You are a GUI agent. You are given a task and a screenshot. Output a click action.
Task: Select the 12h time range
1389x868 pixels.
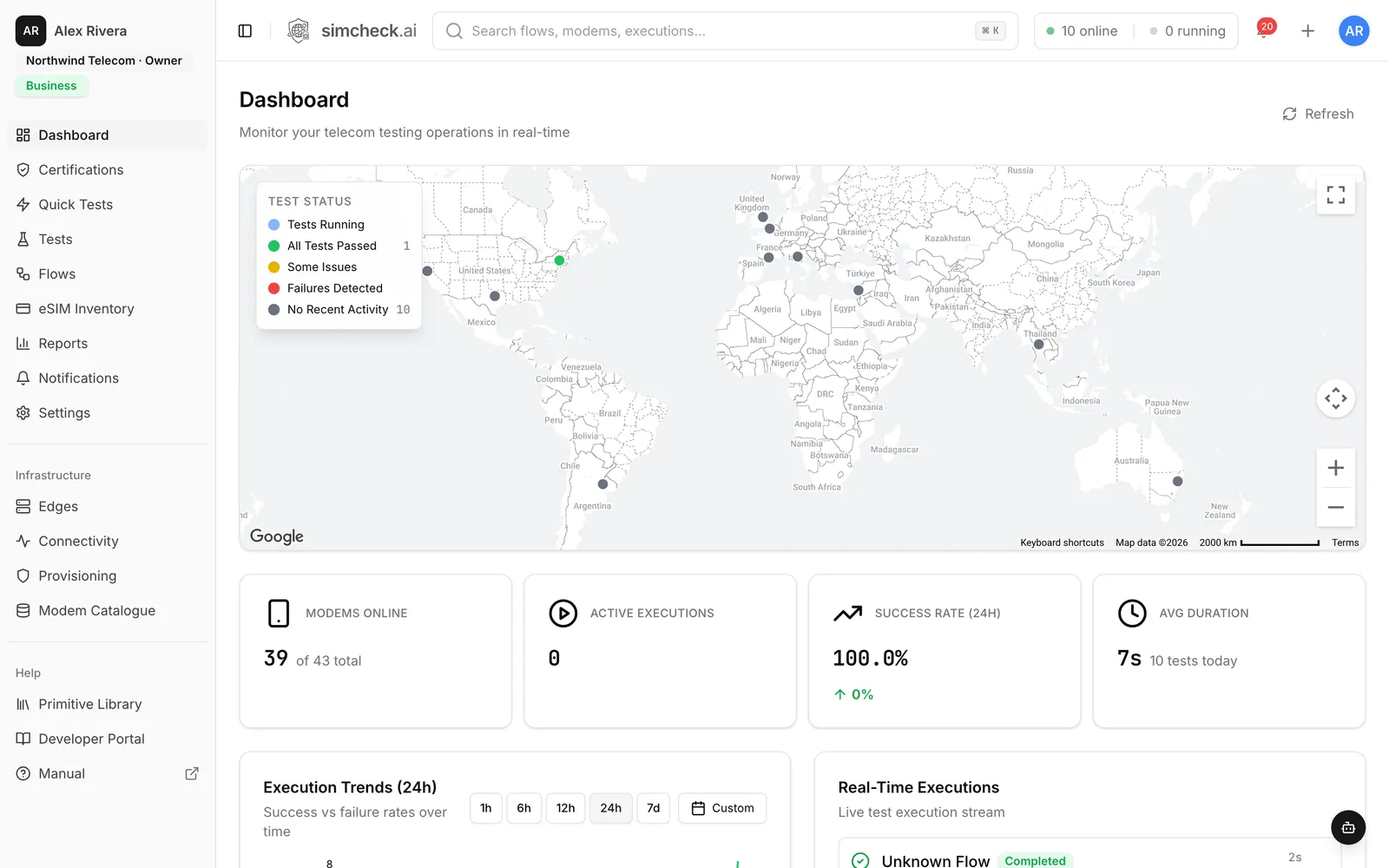[566, 808]
